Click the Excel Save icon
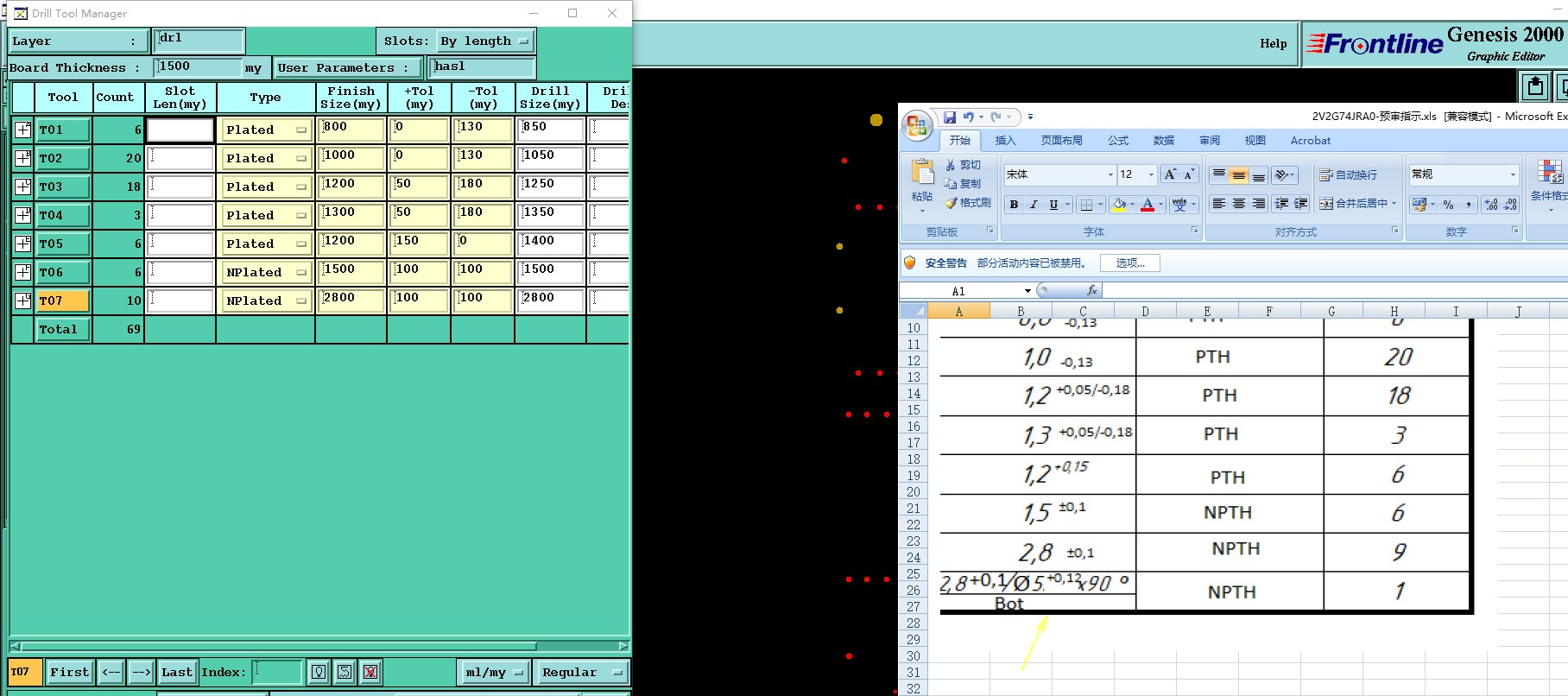The height and width of the screenshot is (696, 1568). (950, 117)
